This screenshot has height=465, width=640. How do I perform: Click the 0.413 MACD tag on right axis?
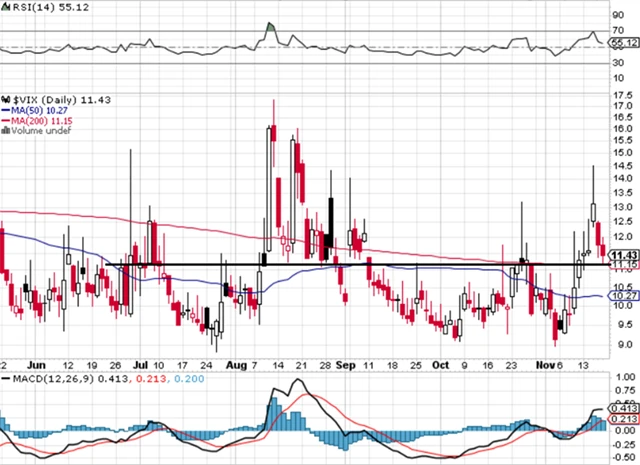pyautogui.click(x=623, y=408)
